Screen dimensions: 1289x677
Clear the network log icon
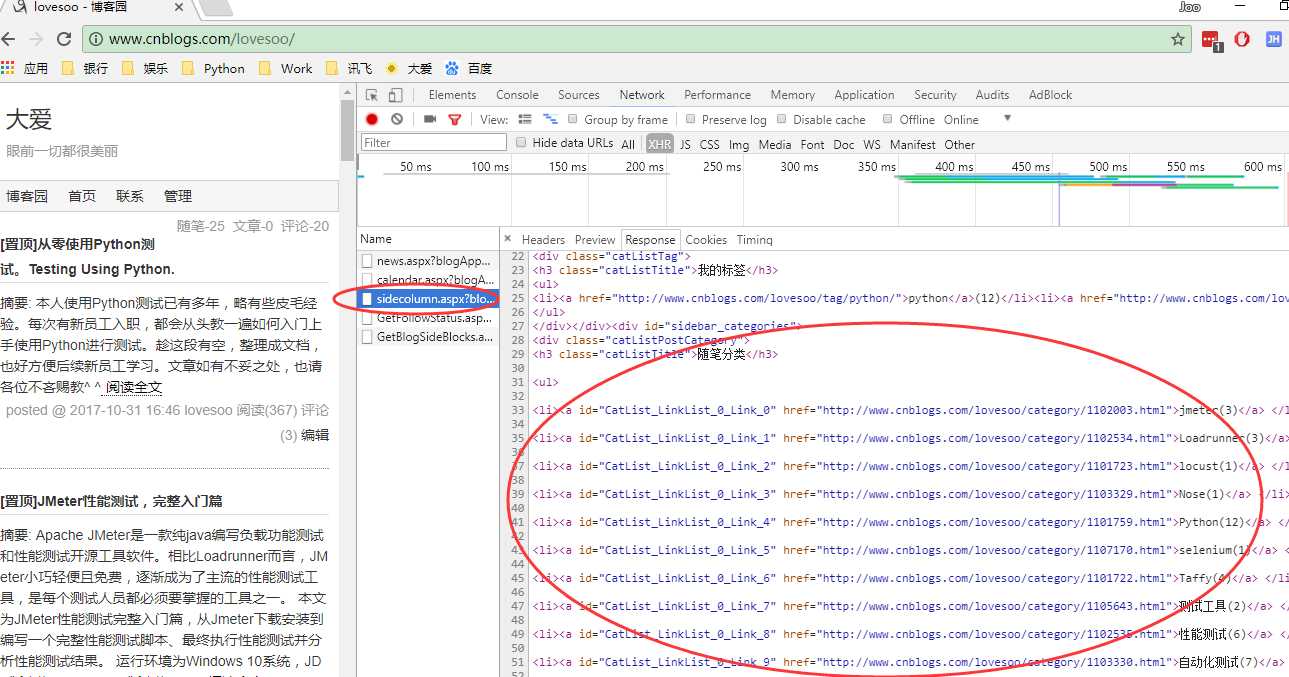click(x=397, y=119)
